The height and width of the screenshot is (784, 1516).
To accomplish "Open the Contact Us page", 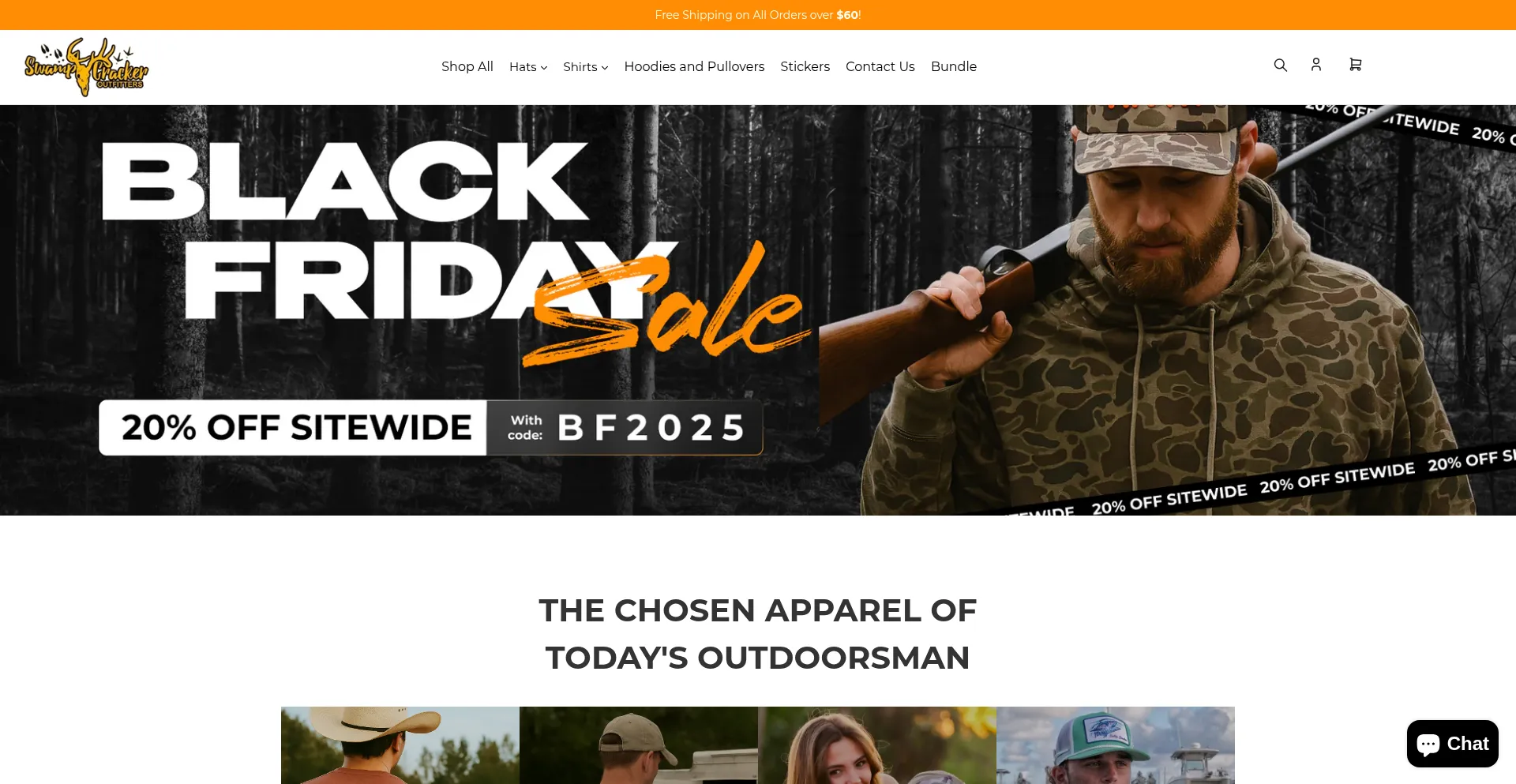I will 880,66.
